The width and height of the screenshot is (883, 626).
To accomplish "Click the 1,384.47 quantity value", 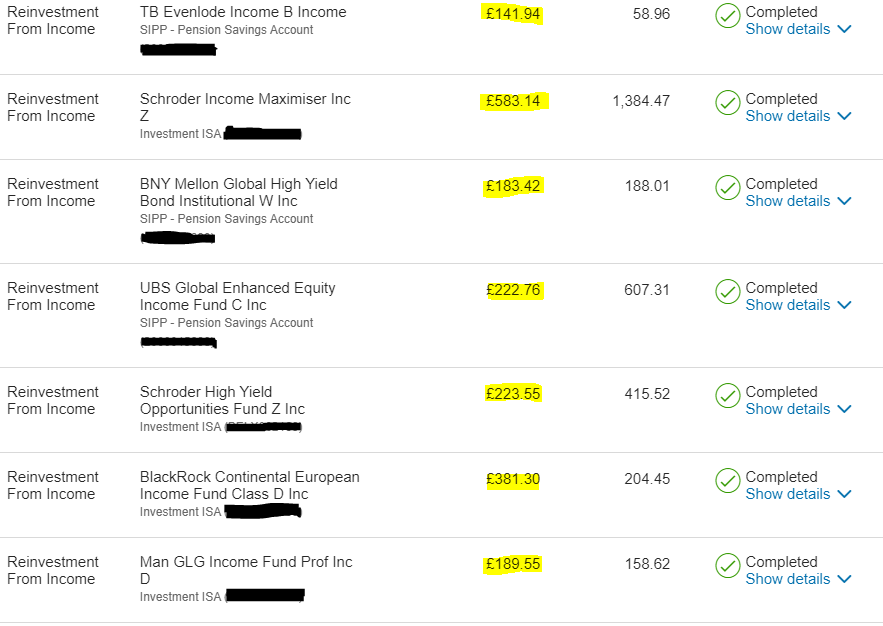I will coord(641,101).
